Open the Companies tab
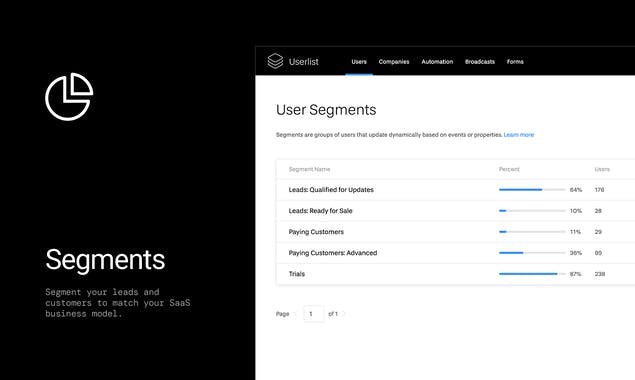 tap(394, 62)
